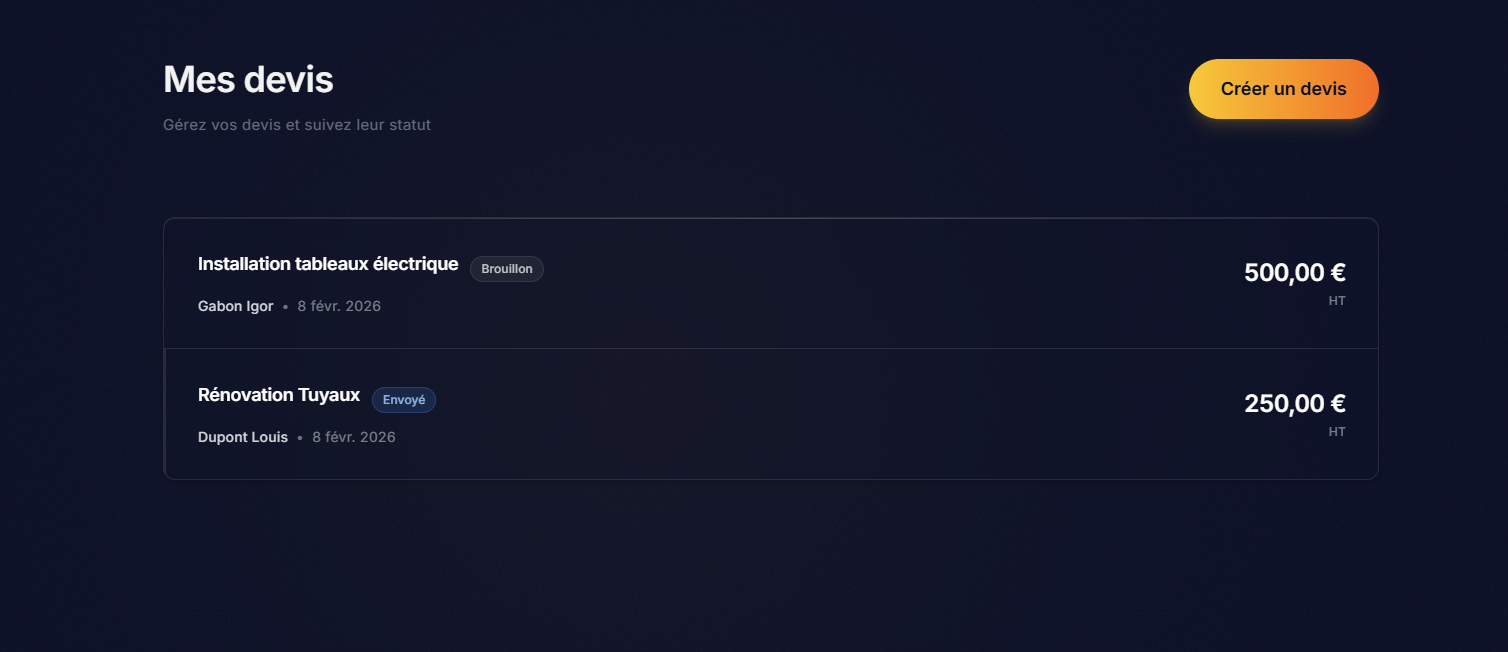Image resolution: width=1508 pixels, height=652 pixels.
Task: Click the subtitle Gérez vos devis text
Action: (x=297, y=126)
